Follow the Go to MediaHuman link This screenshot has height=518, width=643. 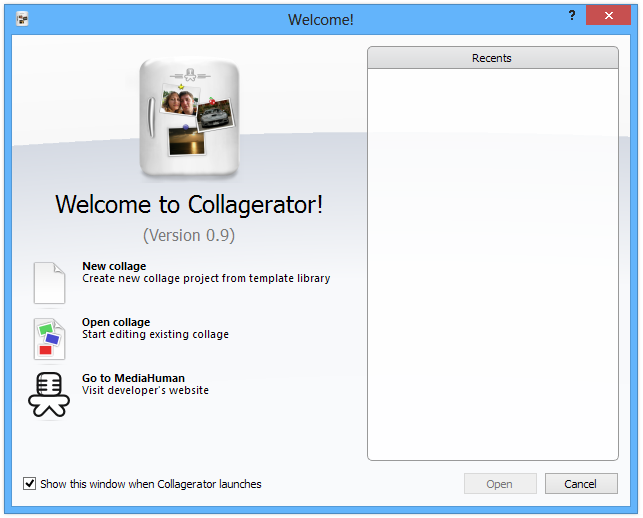(133, 378)
